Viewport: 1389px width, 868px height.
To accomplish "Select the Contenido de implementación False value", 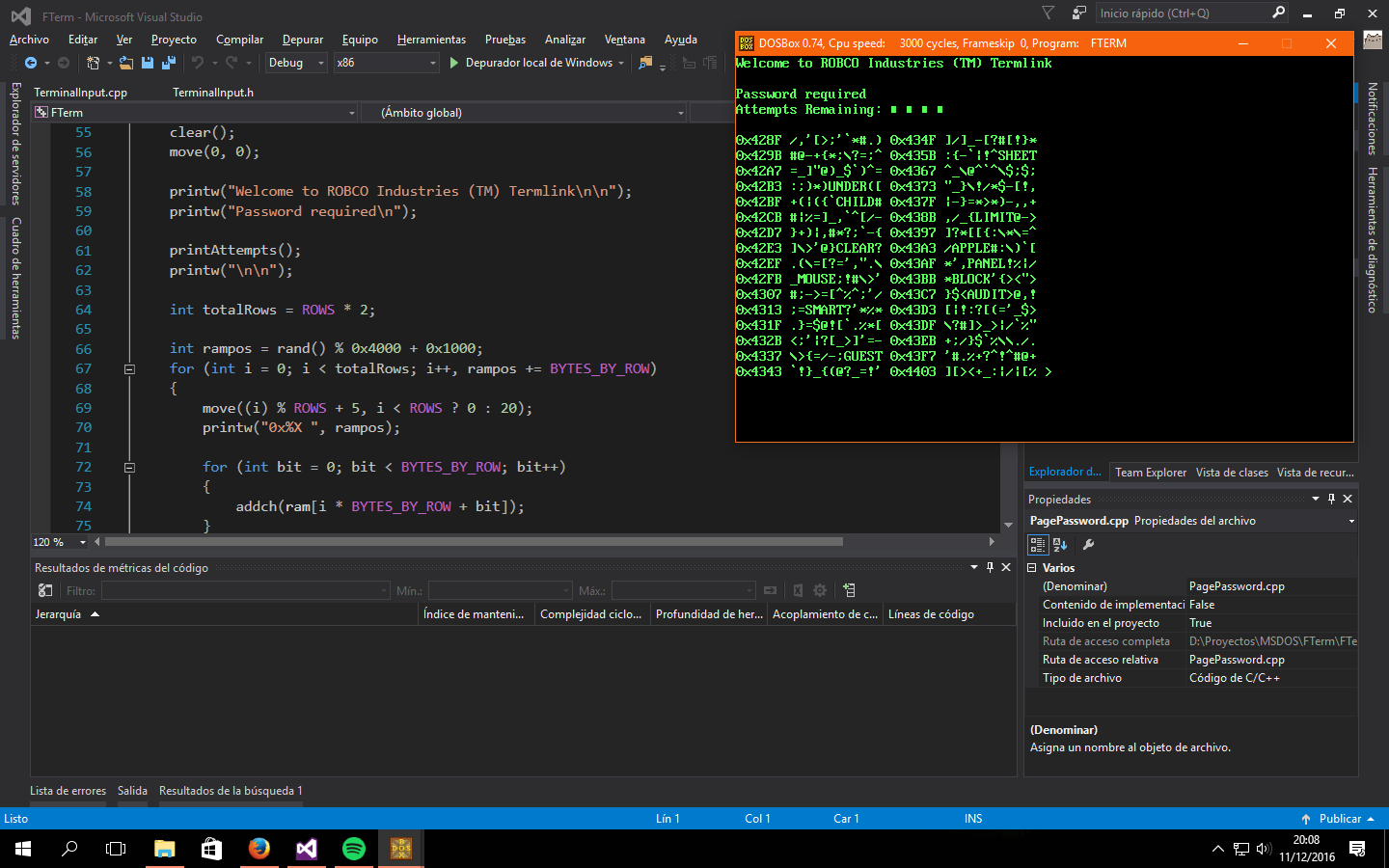I will coord(1271,605).
